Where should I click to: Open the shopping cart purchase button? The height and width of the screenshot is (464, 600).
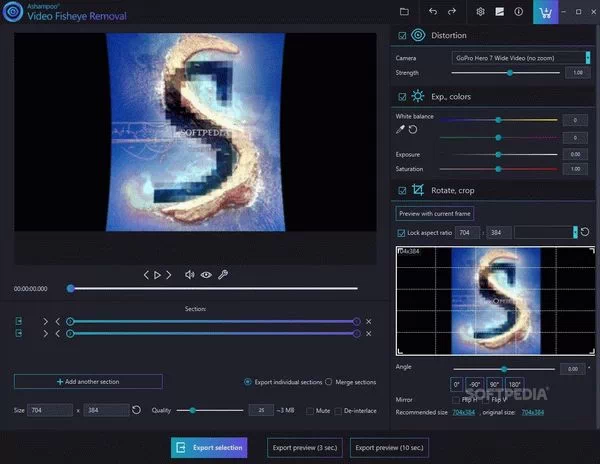point(545,13)
